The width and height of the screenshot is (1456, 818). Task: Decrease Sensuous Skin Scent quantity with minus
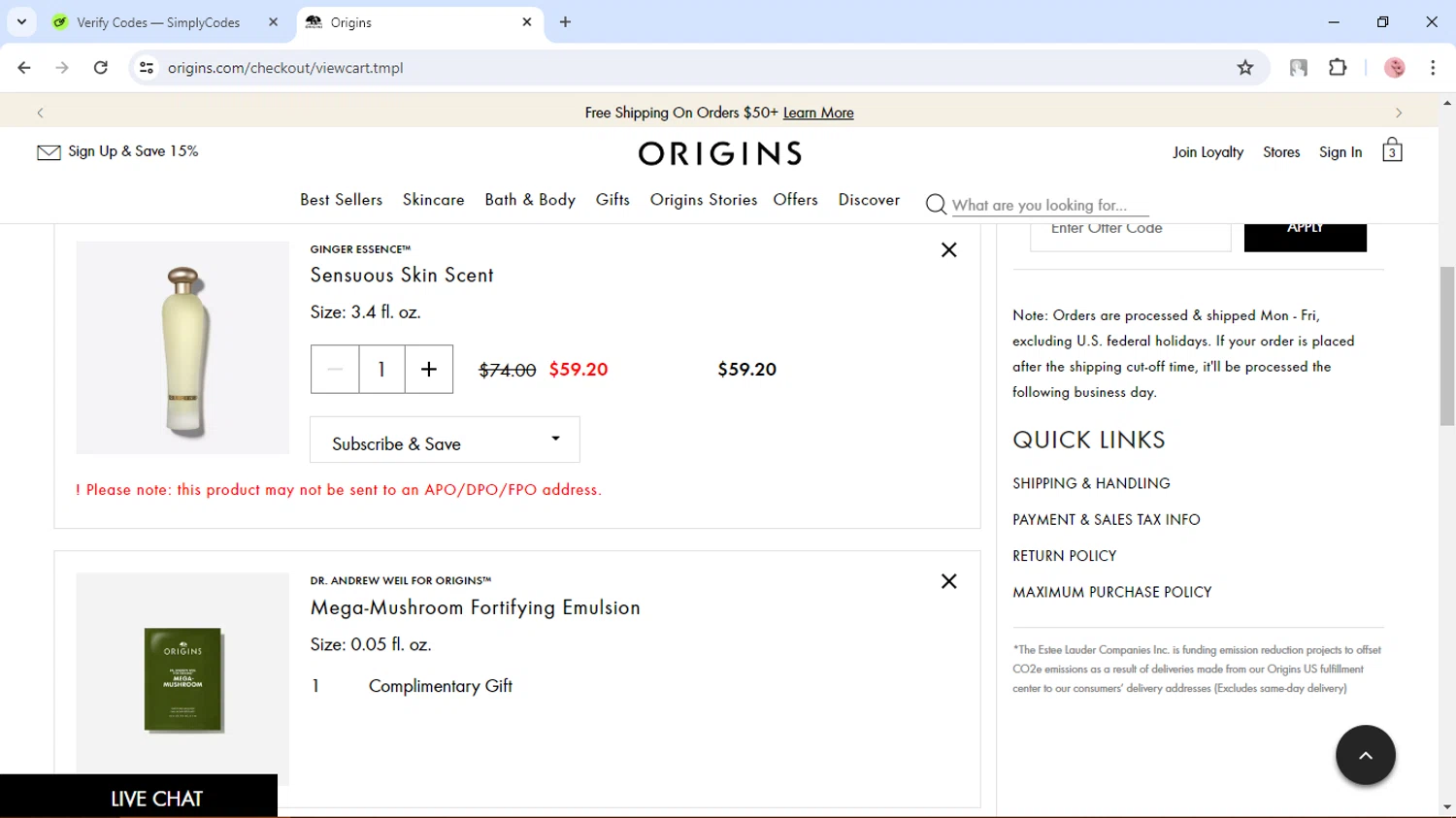(335, 369)
